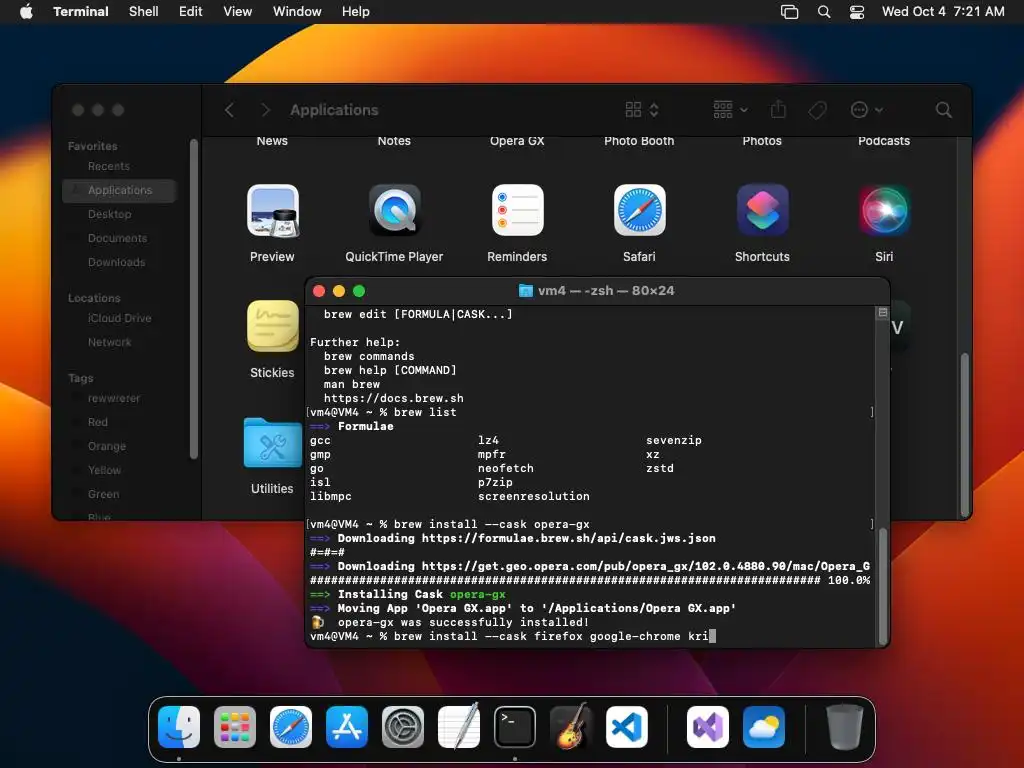
Task: Launch Safari from the Dock
Action: tap(291, 726)
